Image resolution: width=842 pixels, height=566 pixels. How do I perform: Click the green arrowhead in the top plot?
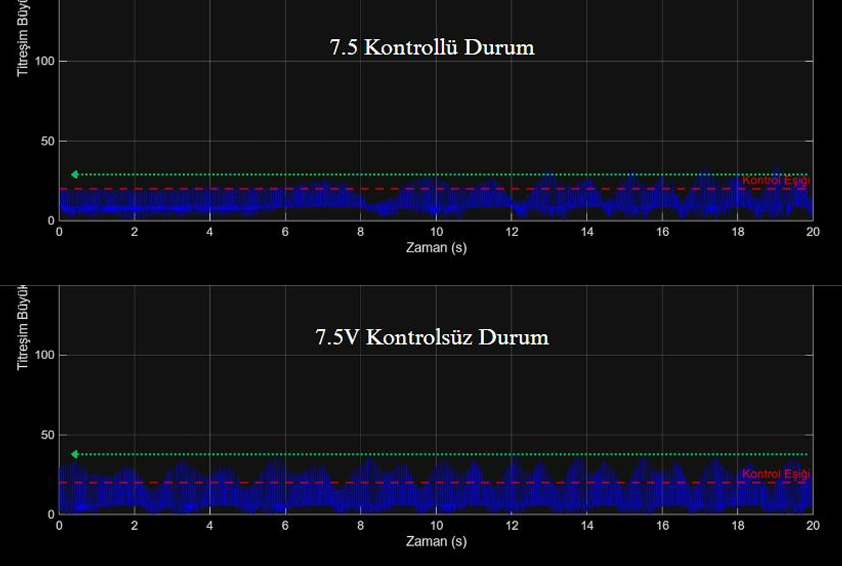(x=75, y=175)
